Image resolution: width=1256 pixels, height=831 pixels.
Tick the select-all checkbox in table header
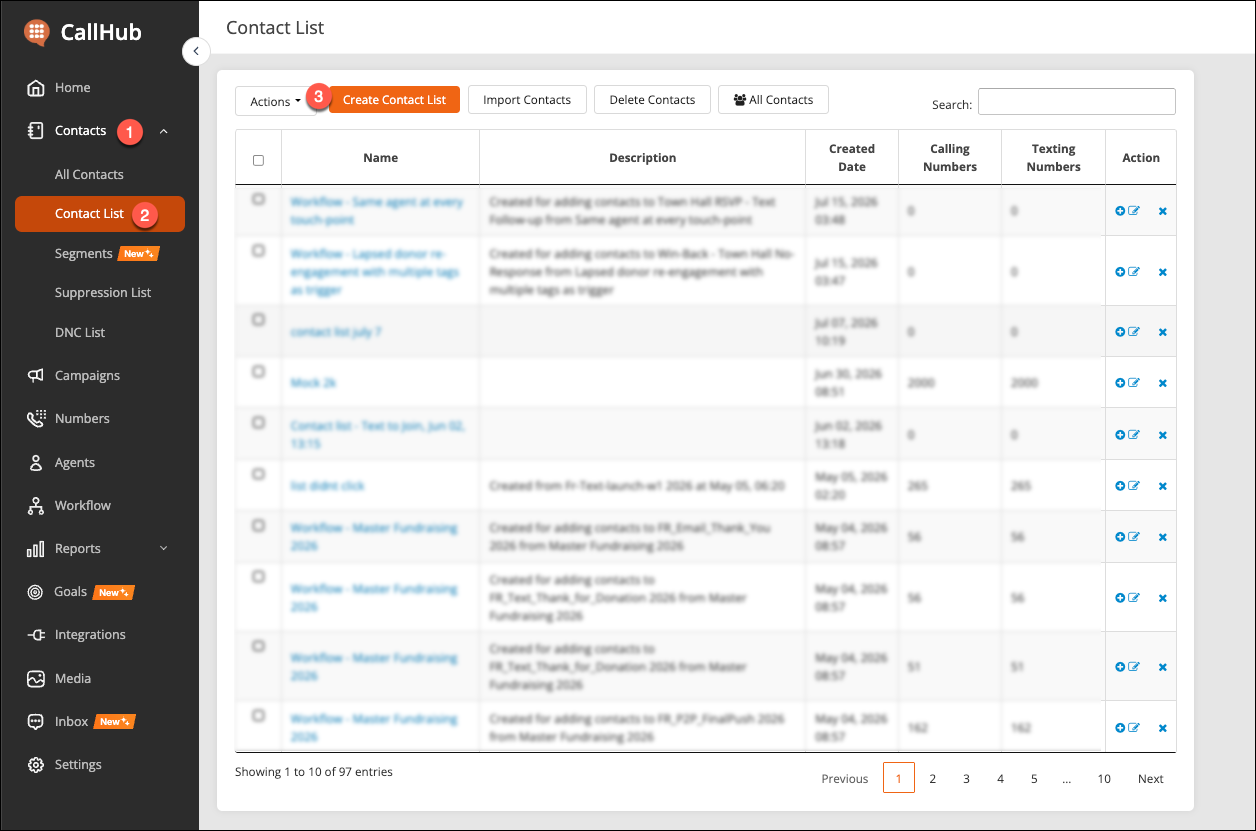pyautogui.click(x=259, y=160)
